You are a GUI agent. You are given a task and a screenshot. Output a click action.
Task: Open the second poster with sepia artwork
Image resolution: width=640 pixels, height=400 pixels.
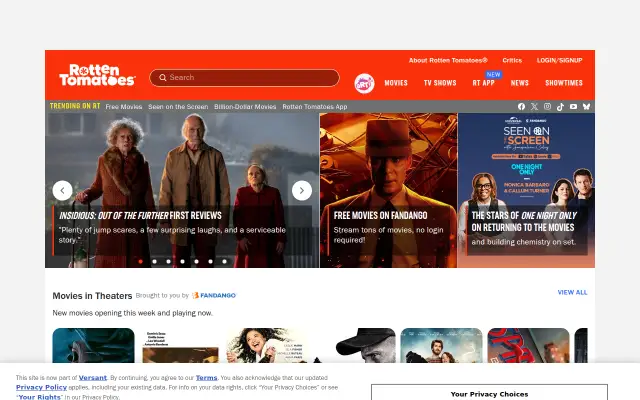tap(180, 345)
